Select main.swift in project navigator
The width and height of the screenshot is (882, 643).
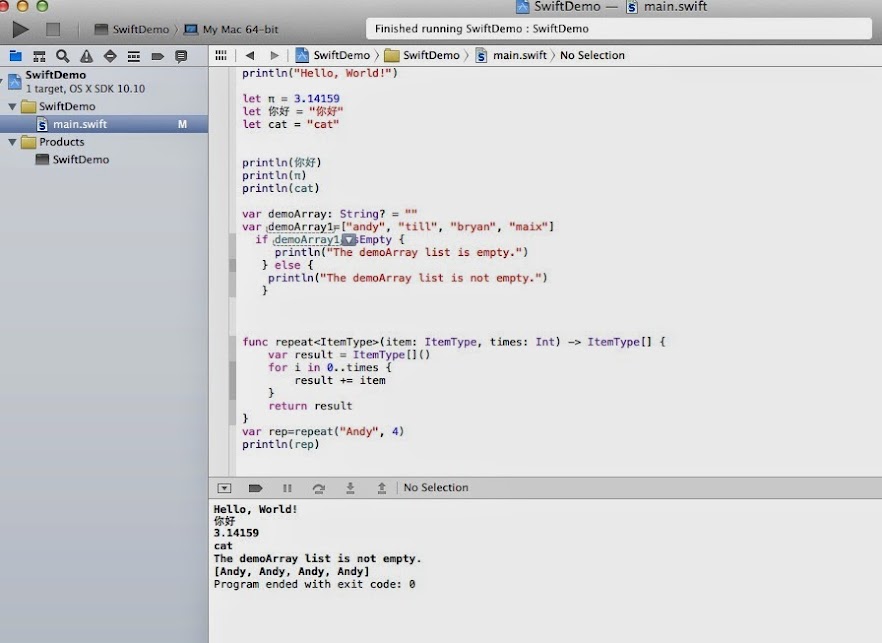(80, 124)
